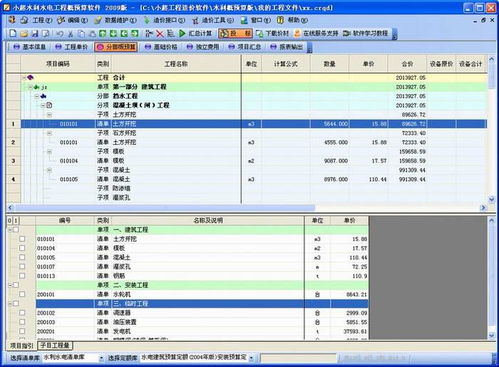Image resolution: width=499 pixels, height=367 pixels.
Task: Switch to the 基础价格 tab
Action: 161,47
